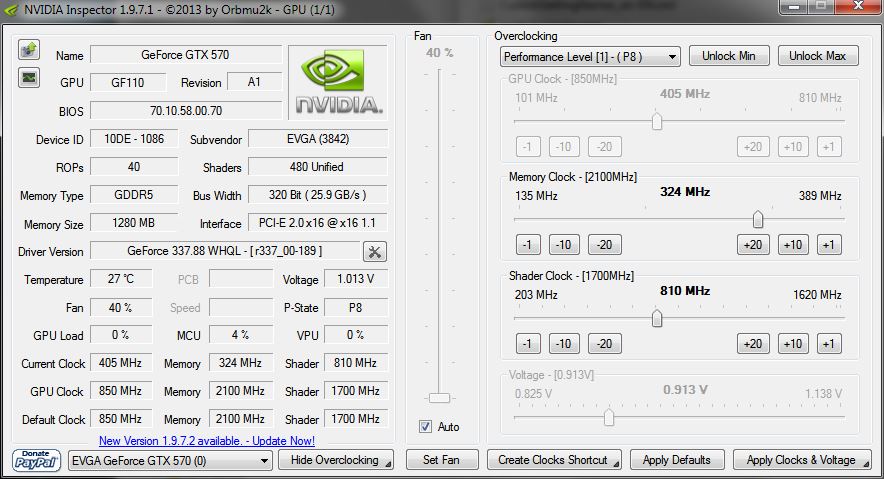Decrease Shader Clock with -10 button
This screenshot has width=884, height=479.
click(x=564, y=344)
